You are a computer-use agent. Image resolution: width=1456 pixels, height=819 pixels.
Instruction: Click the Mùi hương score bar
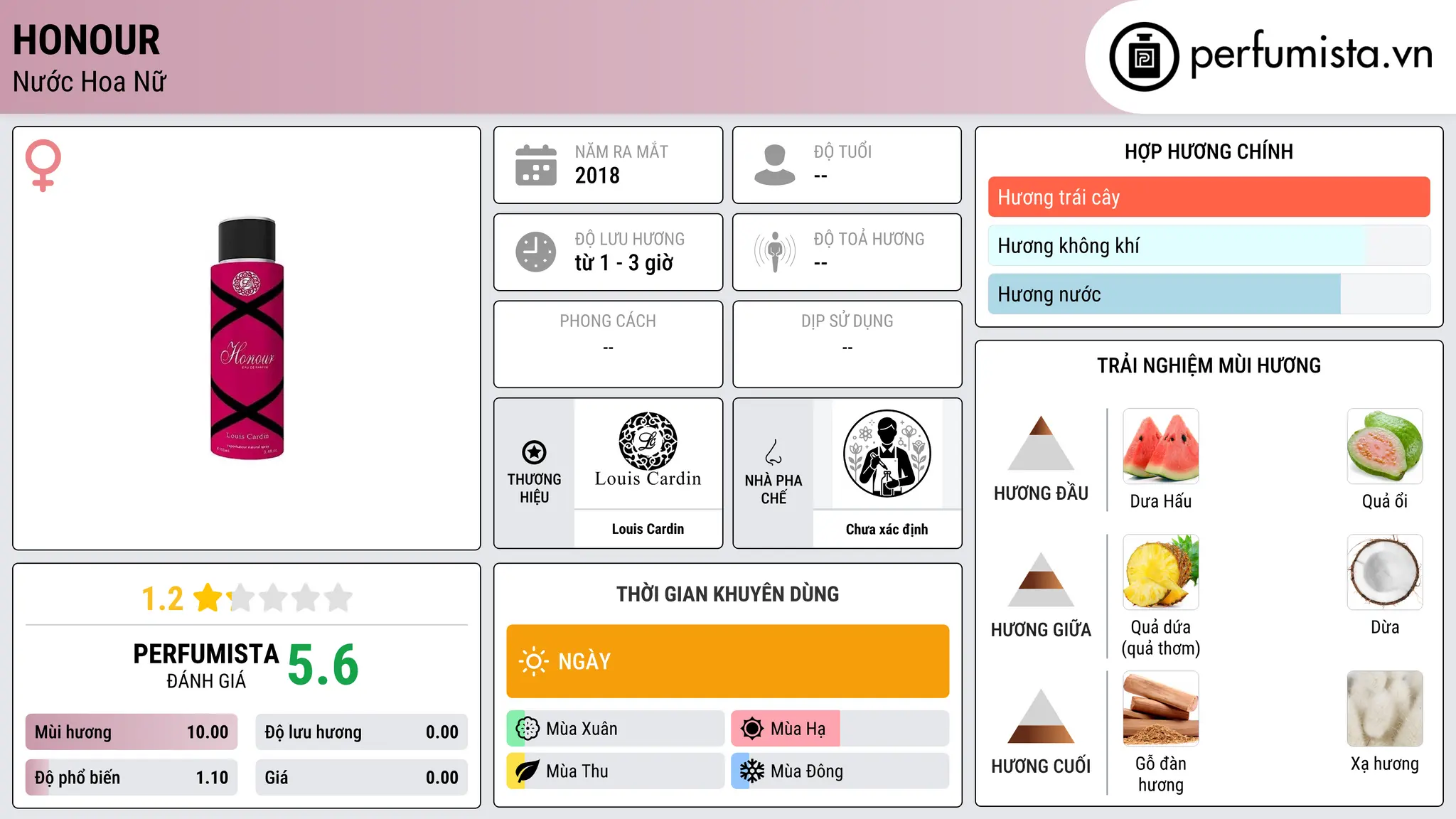coord(132,732)
